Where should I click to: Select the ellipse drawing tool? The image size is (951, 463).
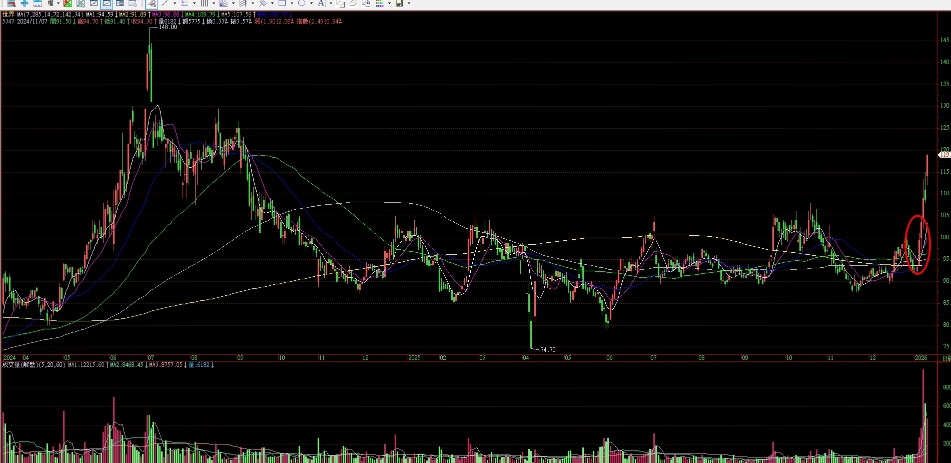[x=301, y=4]
